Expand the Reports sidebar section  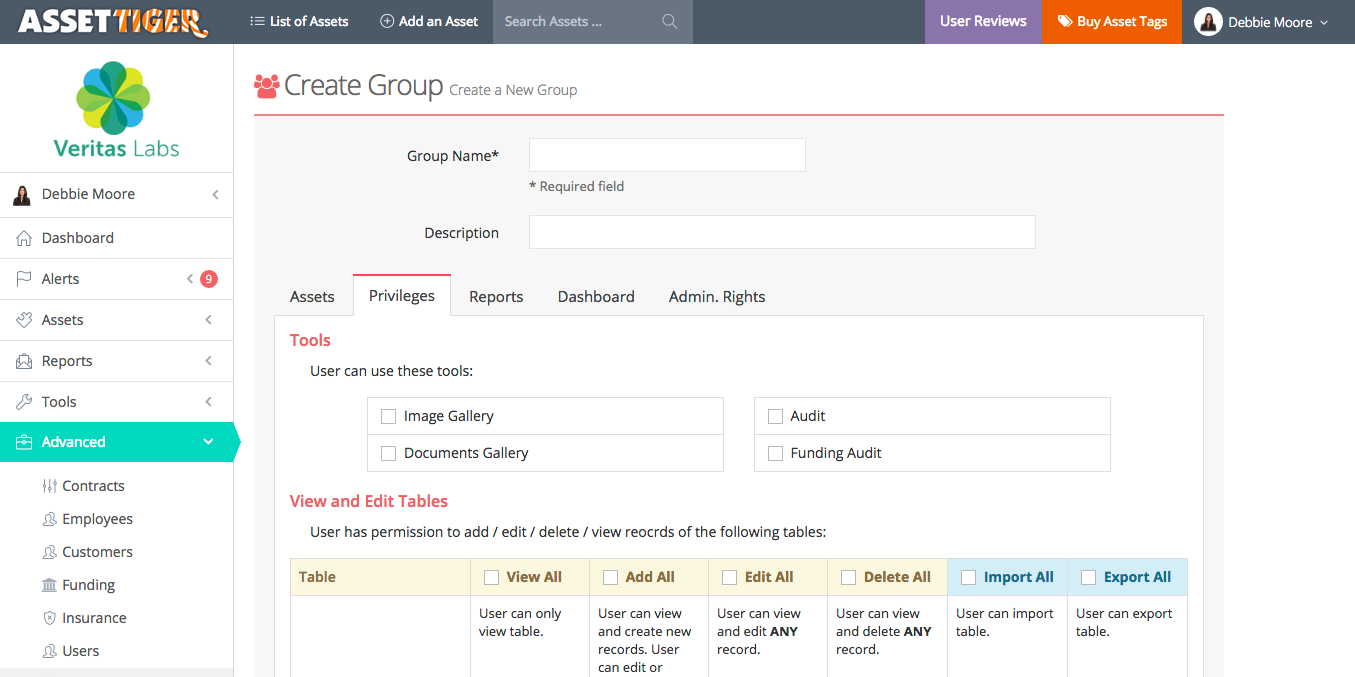tap(69, 360)
